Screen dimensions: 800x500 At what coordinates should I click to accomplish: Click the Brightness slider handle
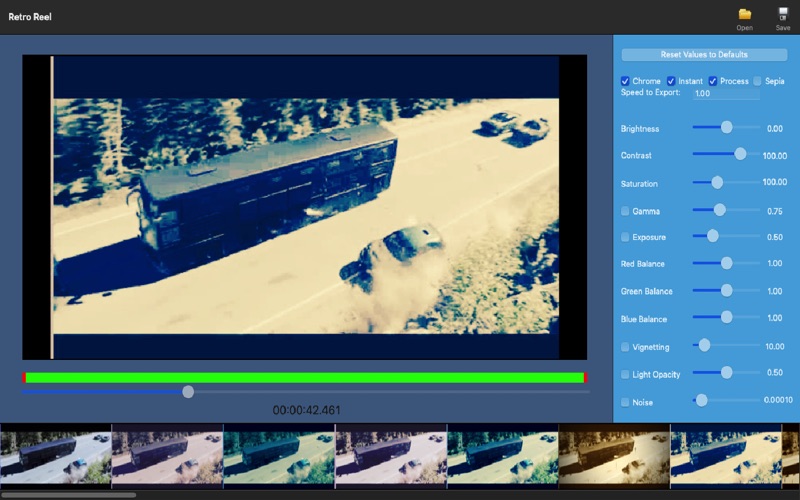point(727,127)
